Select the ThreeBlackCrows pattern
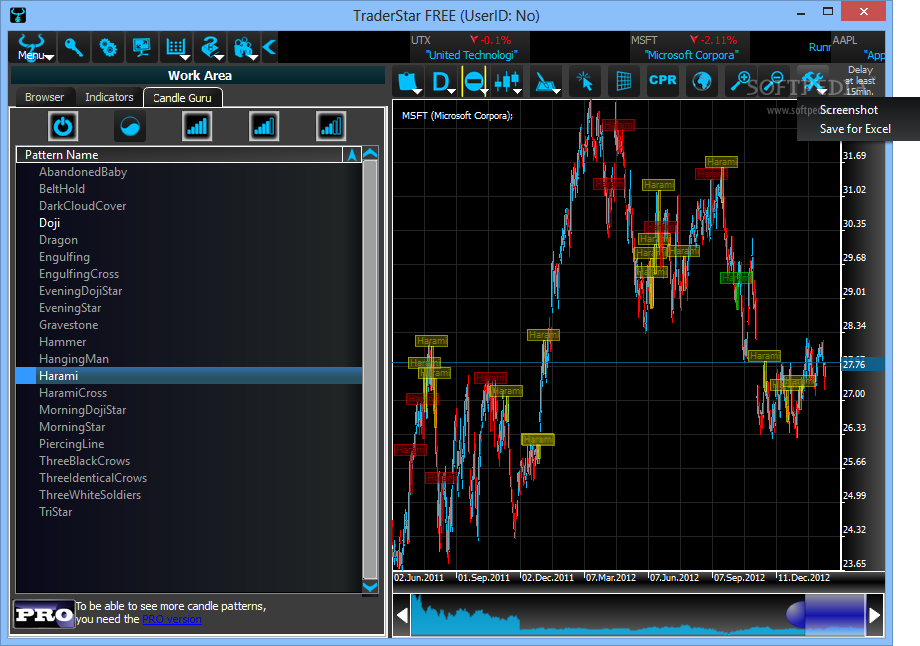This screenshot has height=646, width=920. point(189,461)
